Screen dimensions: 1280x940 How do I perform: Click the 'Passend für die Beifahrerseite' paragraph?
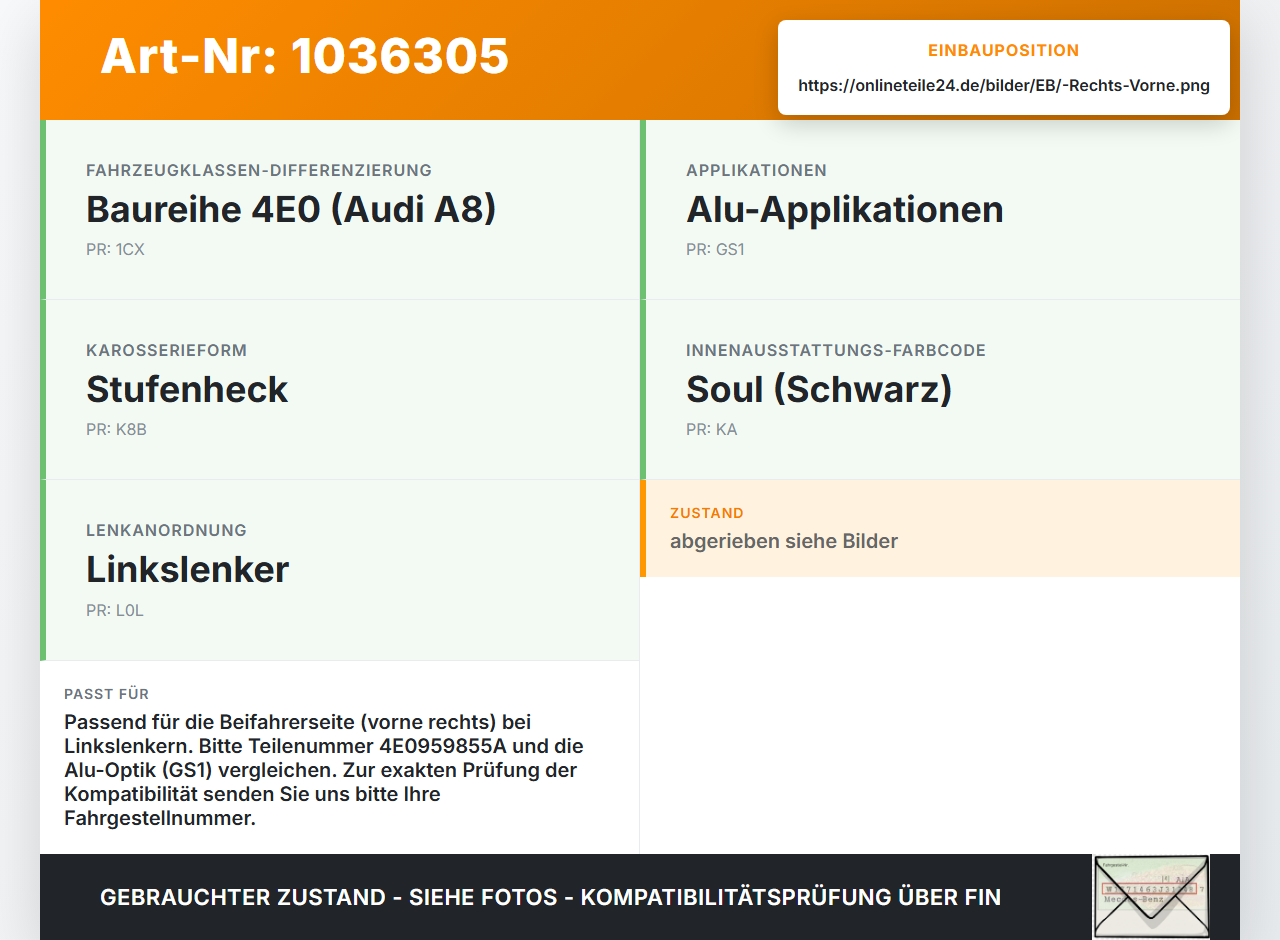coord(325,770)
